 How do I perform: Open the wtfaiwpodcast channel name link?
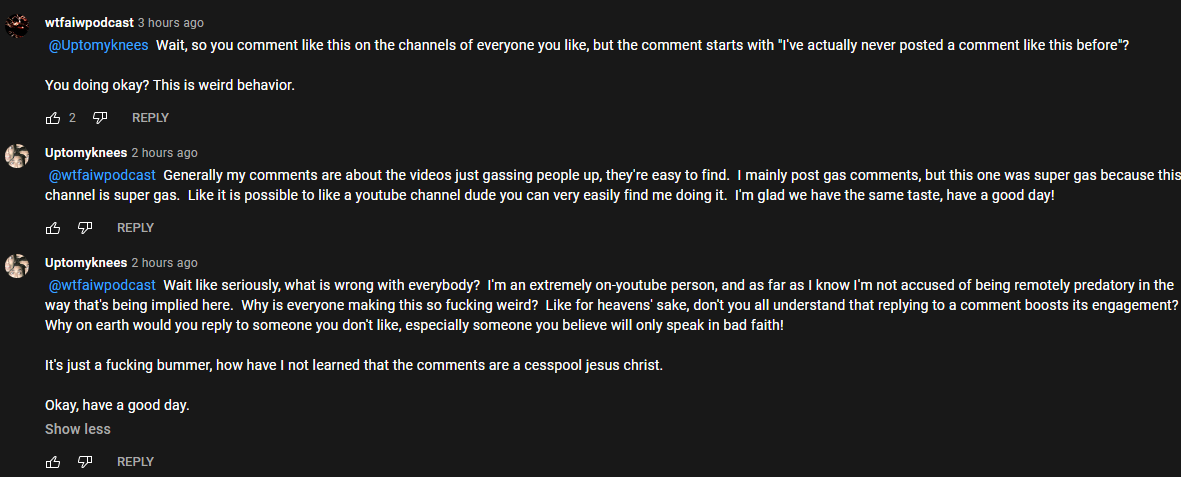point(90,23)
